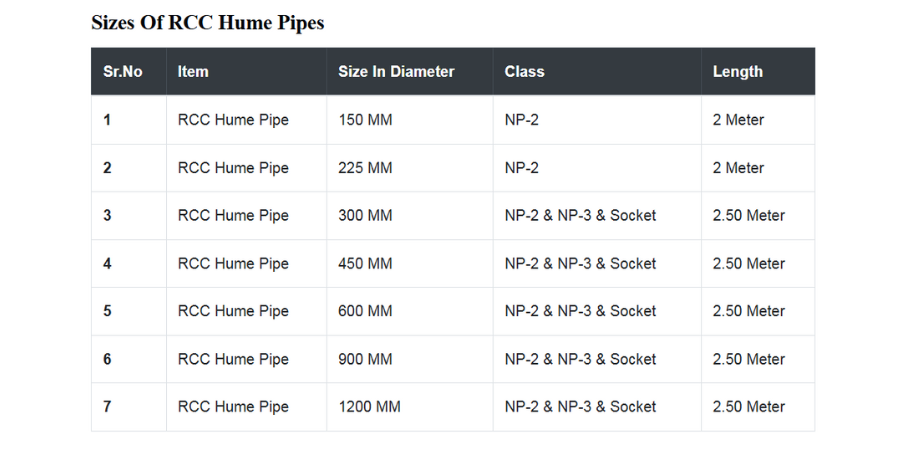900x450 pixels.
Task: Click the Class column header
Action: 597,72
